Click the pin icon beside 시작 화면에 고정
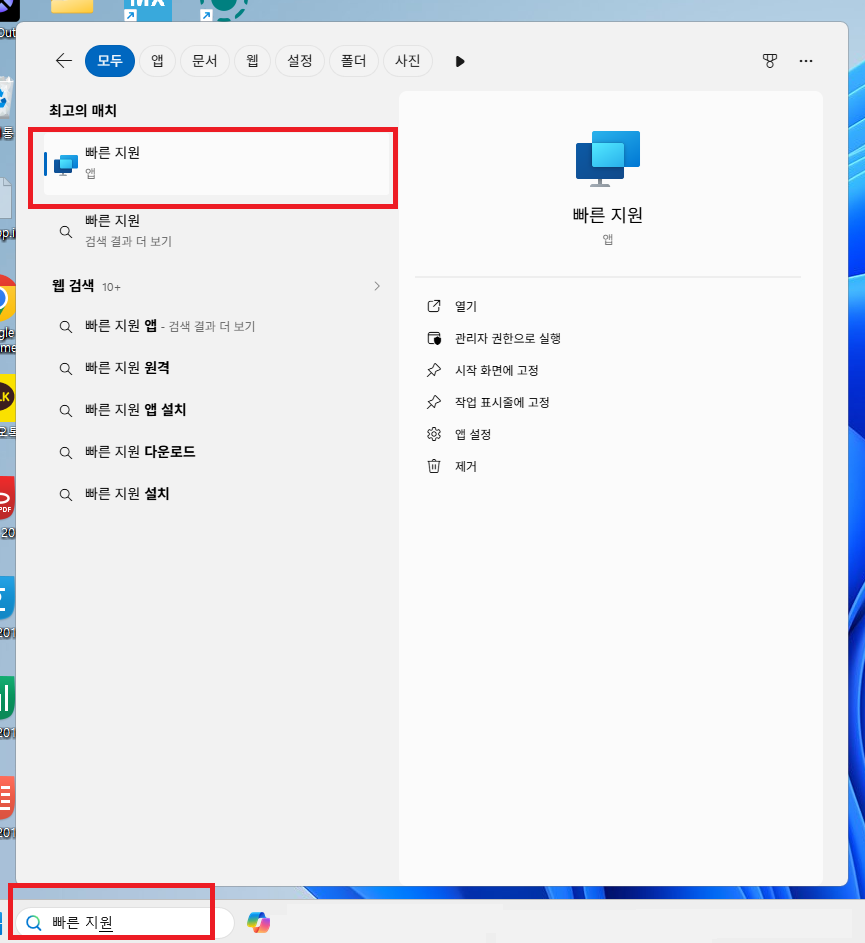Viewport: 865px width, 943px height. coord(434,370)
